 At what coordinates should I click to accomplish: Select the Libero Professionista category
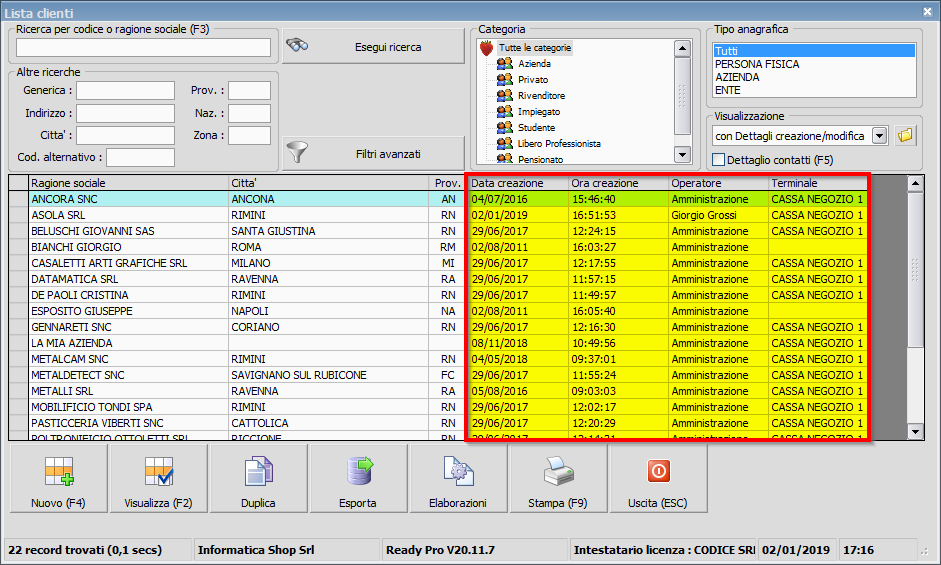coord(559,144)
